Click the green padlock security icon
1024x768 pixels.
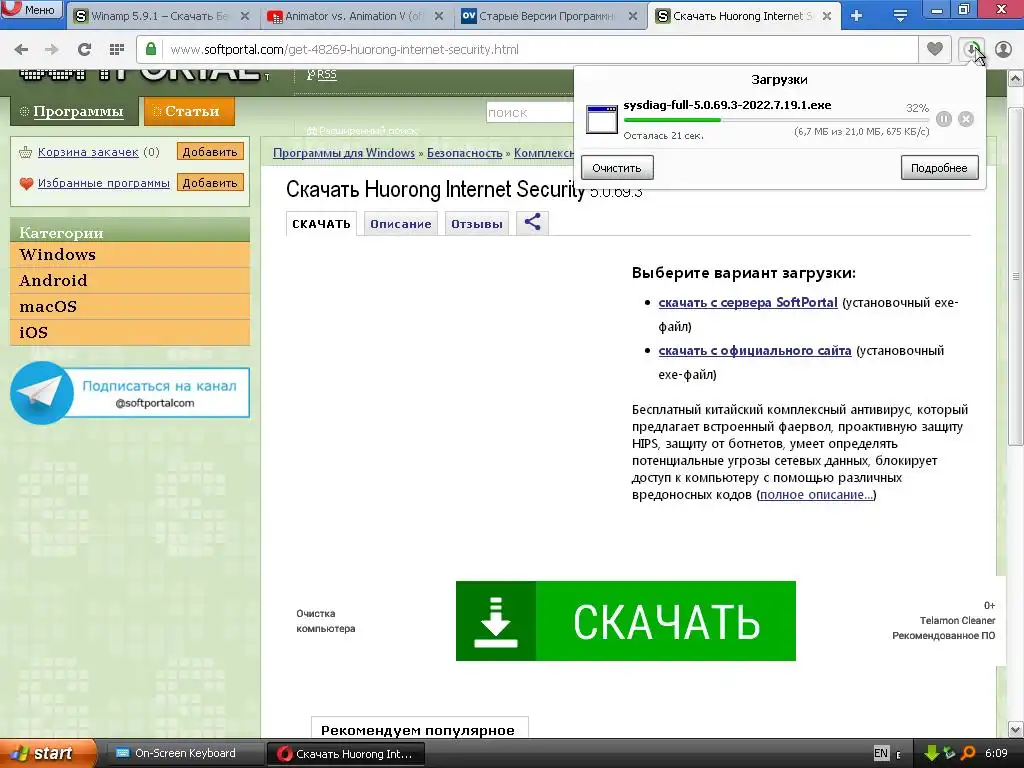click(151, 49)
